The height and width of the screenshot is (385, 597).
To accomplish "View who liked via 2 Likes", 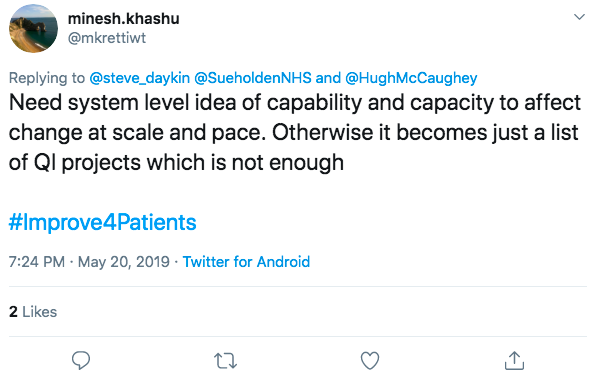I will [x=33, y=312].
